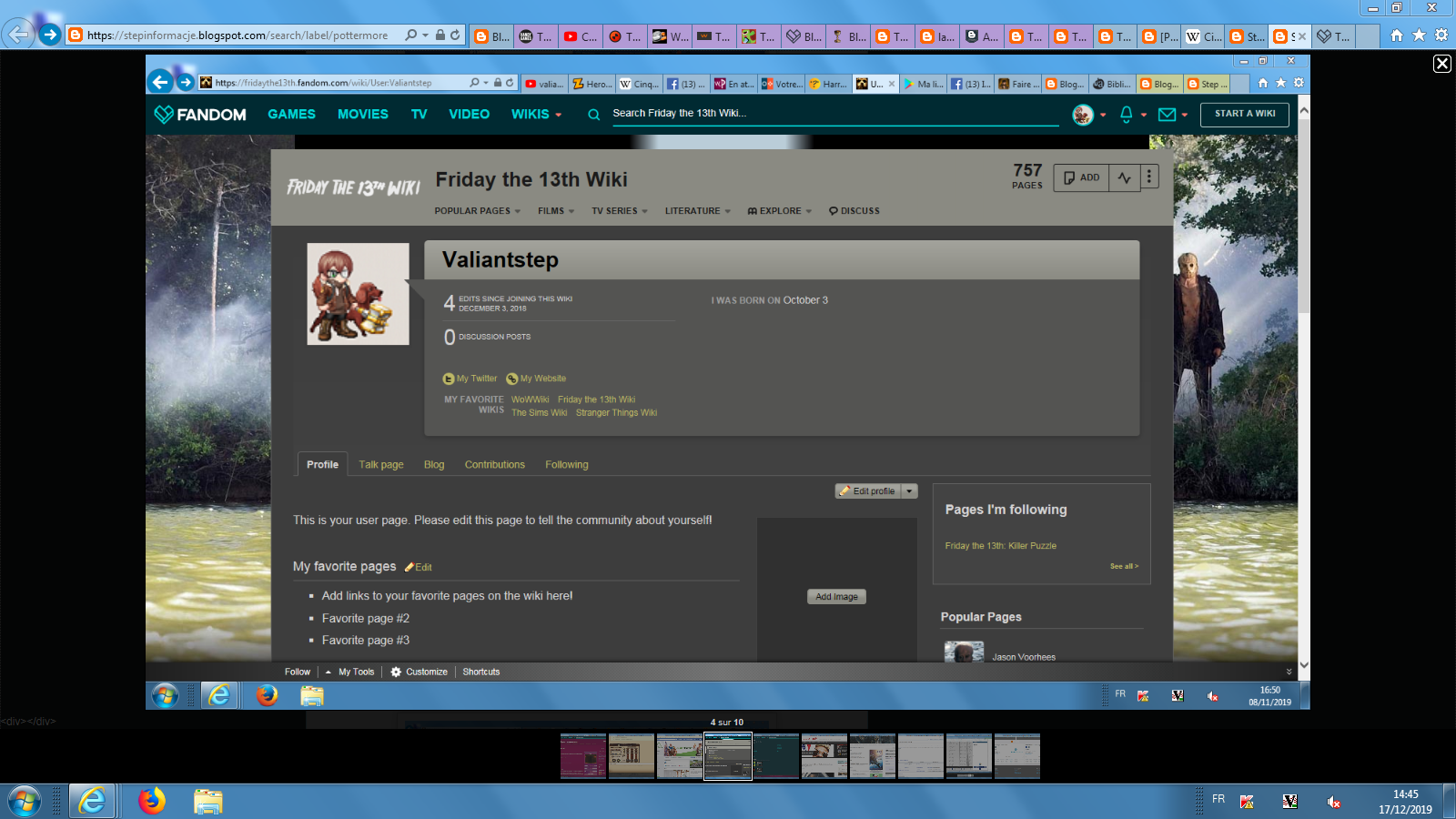Click the wiki activity pulse icon
Viewport: 1456px width, 819px height.
pos(1125,177)
